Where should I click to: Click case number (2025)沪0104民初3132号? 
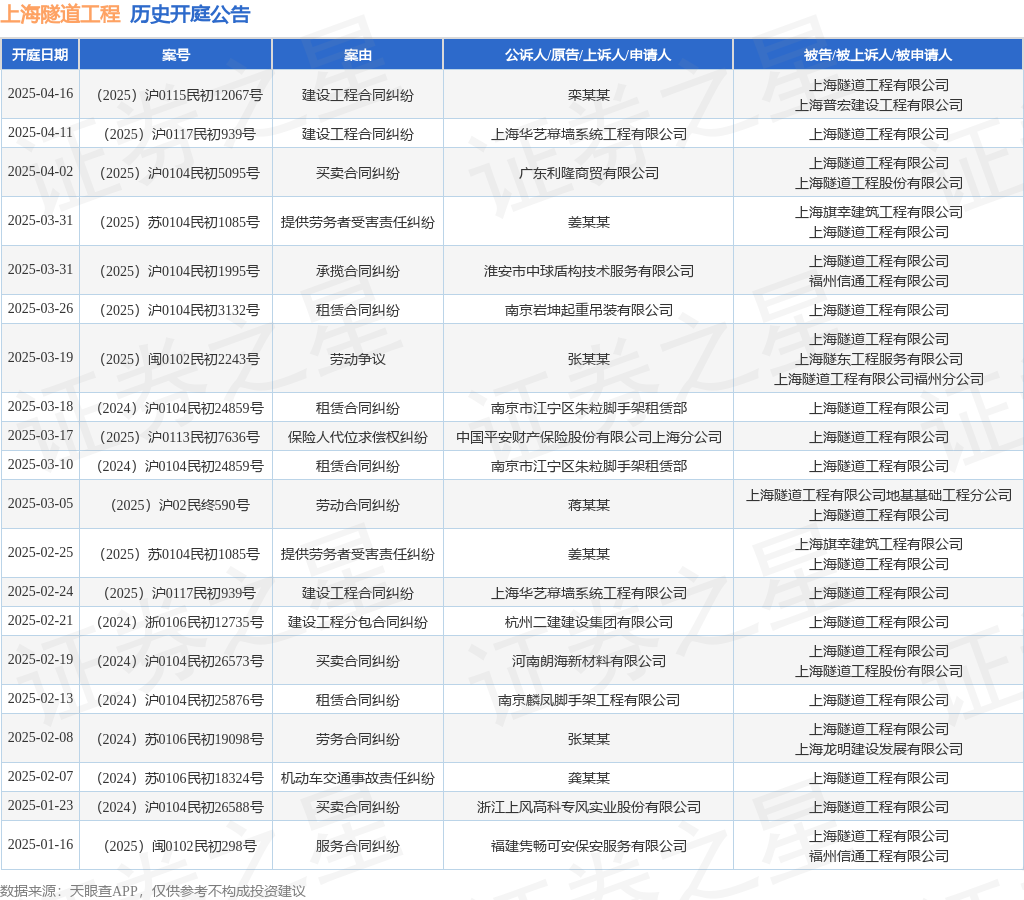coord(180,310)
